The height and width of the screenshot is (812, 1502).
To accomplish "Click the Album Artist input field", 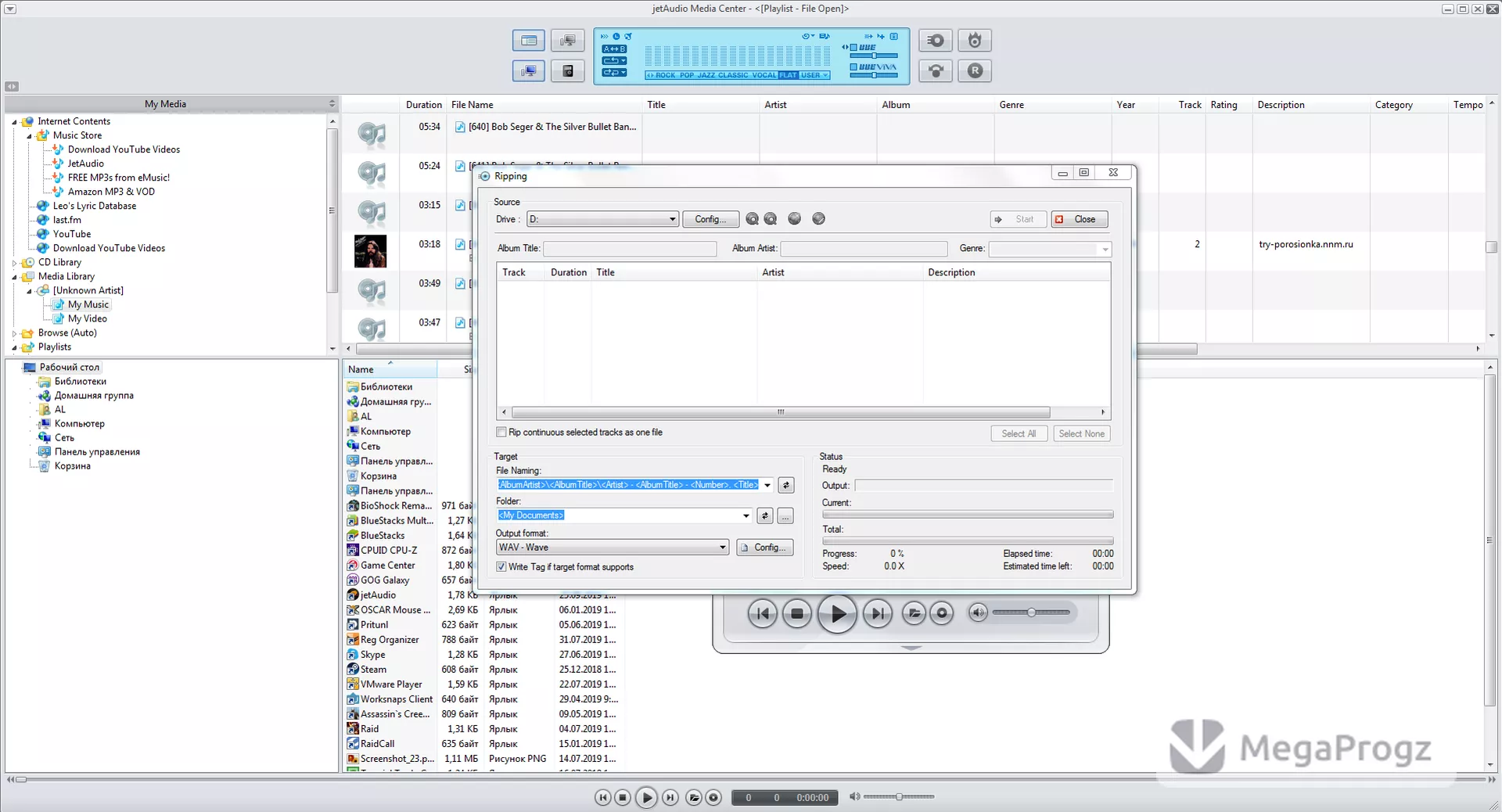I will [x=864, y=249].
